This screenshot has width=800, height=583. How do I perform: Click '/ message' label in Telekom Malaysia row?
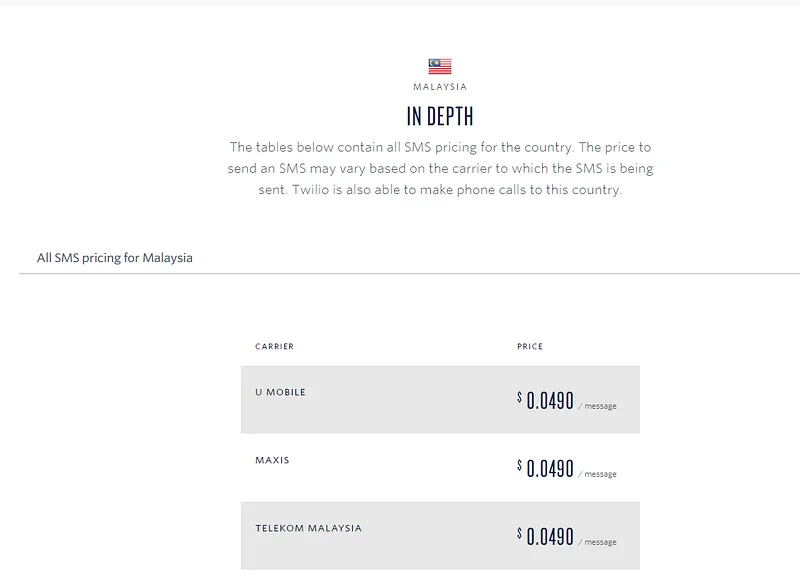[597, 542]
